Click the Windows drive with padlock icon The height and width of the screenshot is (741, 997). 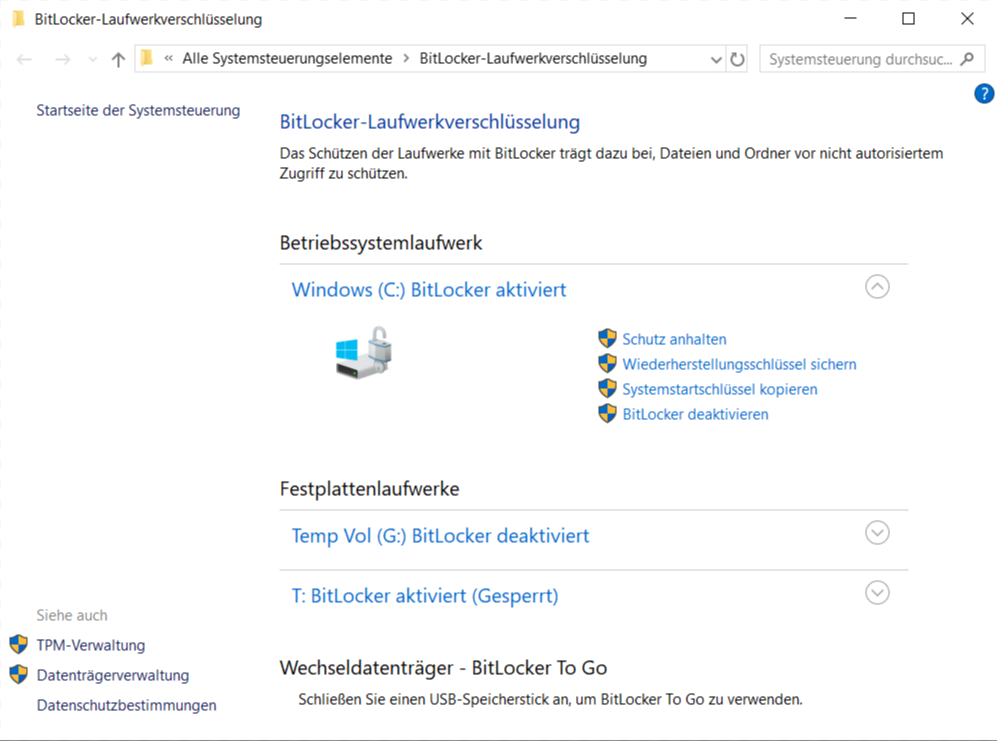(x=364, y=353)
